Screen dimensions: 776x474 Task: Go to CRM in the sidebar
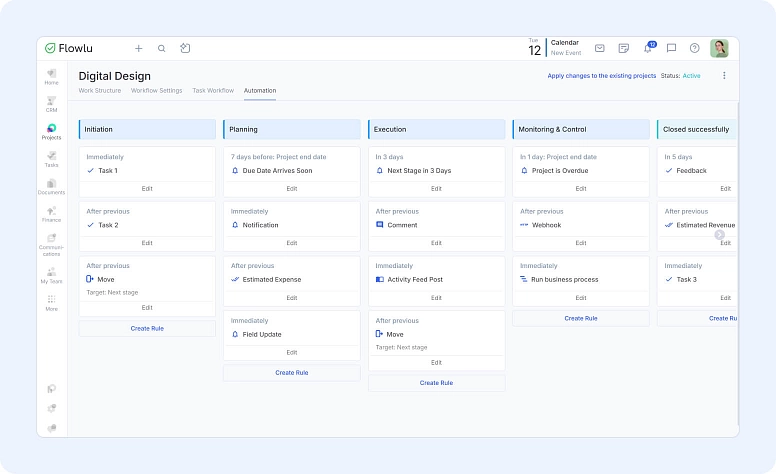click(51, 103)
